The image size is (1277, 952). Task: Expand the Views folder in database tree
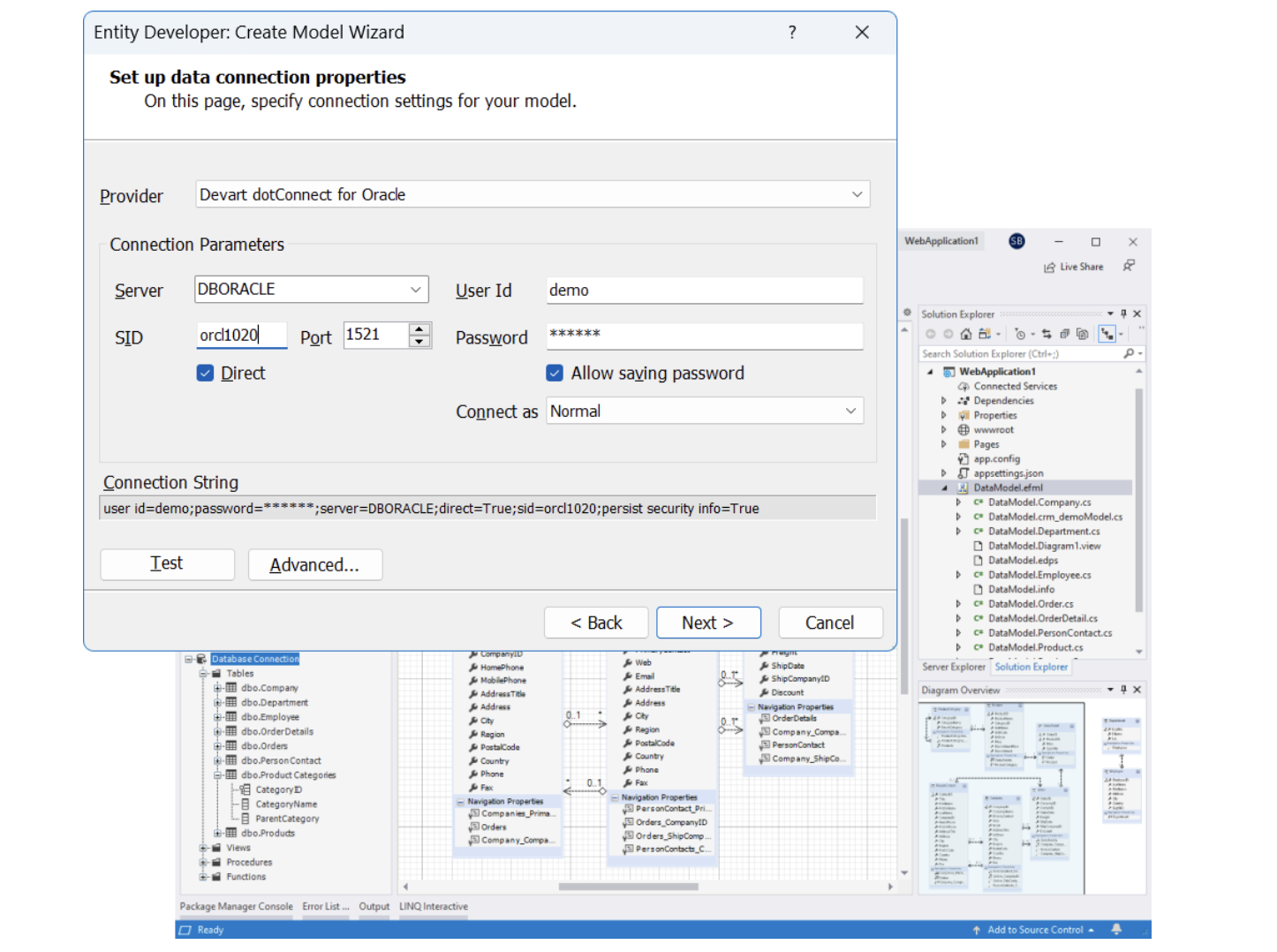pyautogui.click(x=203, y=848)
